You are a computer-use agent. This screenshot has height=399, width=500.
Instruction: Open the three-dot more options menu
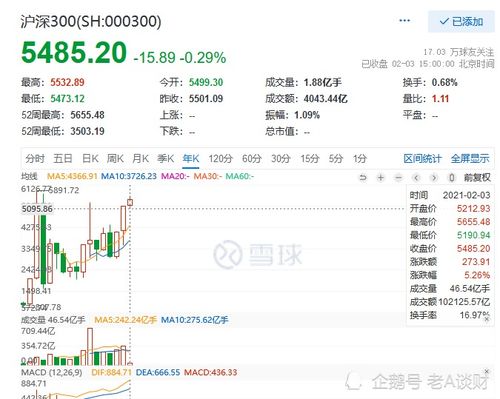(x=404, y=21)
